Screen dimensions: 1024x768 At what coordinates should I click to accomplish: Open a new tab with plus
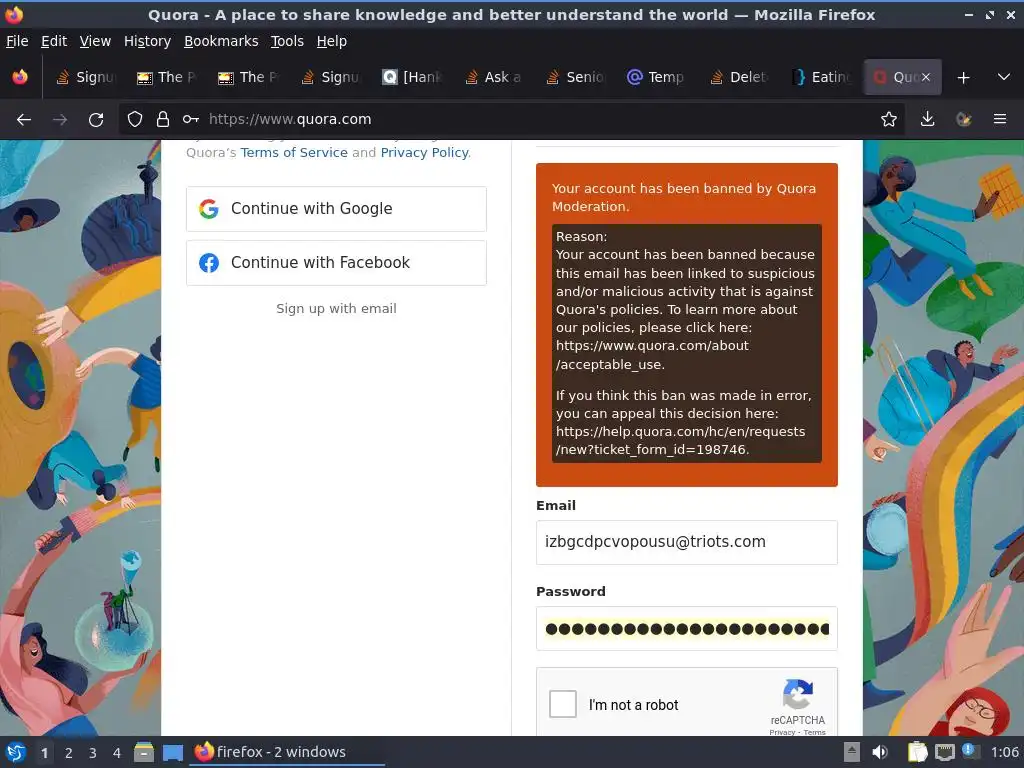click(x=963, y=78)
